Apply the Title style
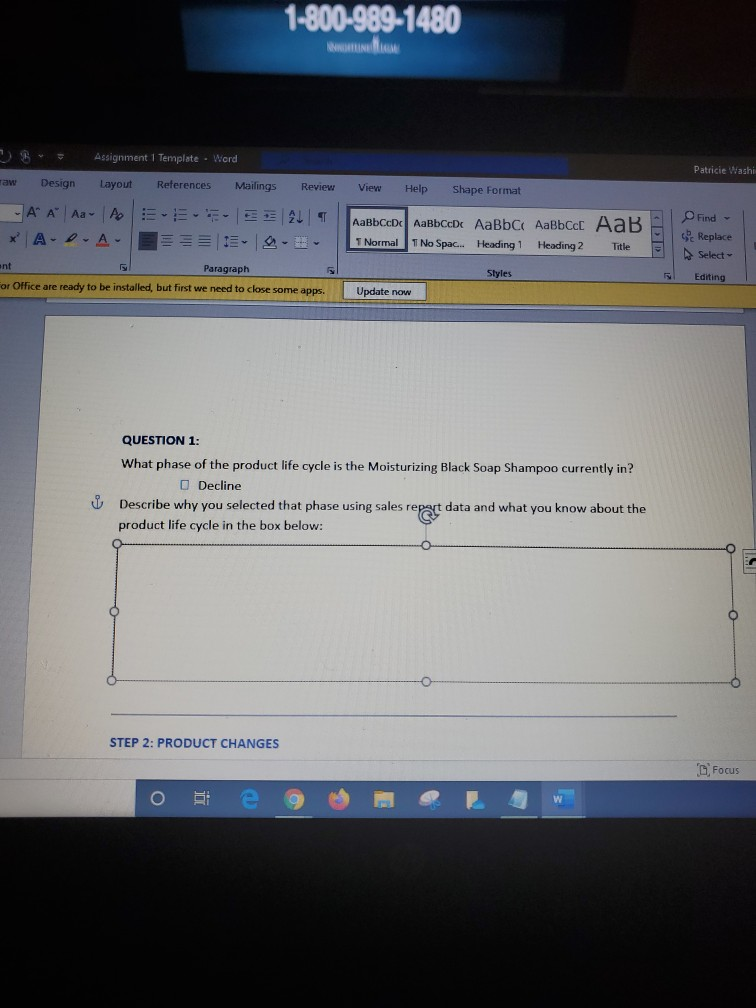 pyautogui.click(x=619, y=233)
